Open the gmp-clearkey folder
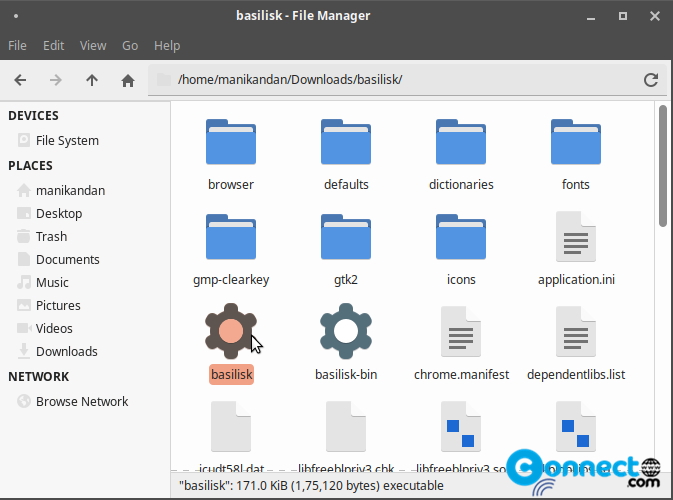This screenshot has width=673, height=500. [x=231, y=237]
